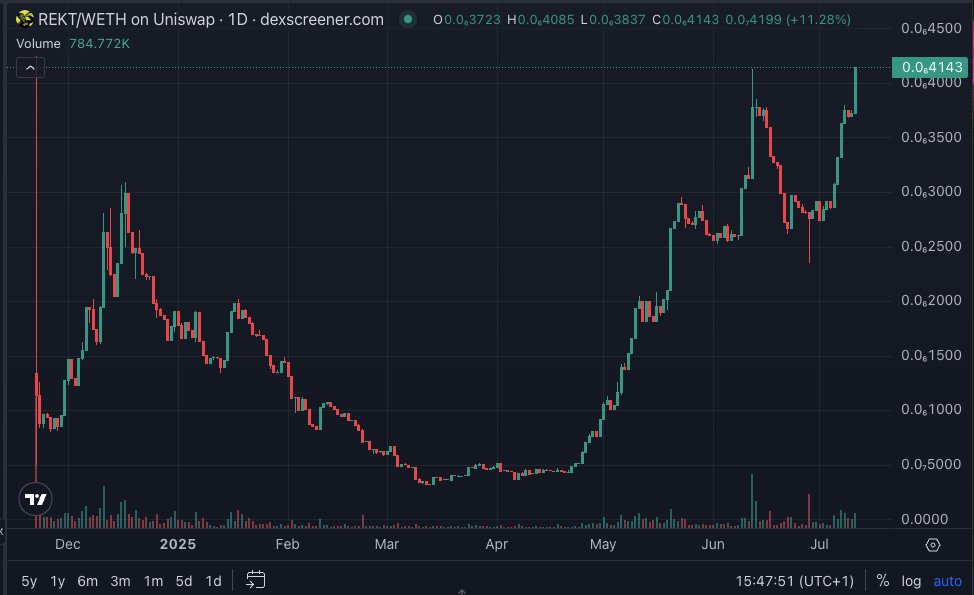Click the Volume 784.772K indicator label

(73, 43)
